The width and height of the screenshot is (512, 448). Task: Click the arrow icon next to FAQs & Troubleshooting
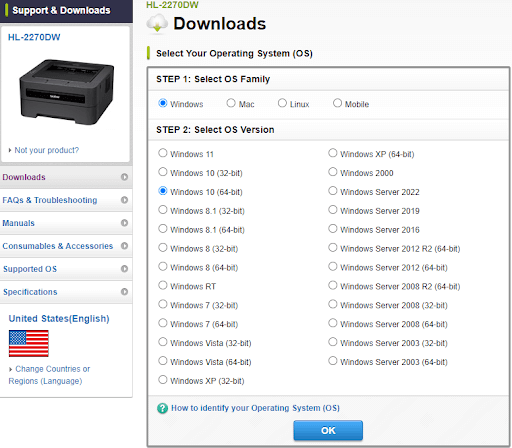[x=124, y=200]
